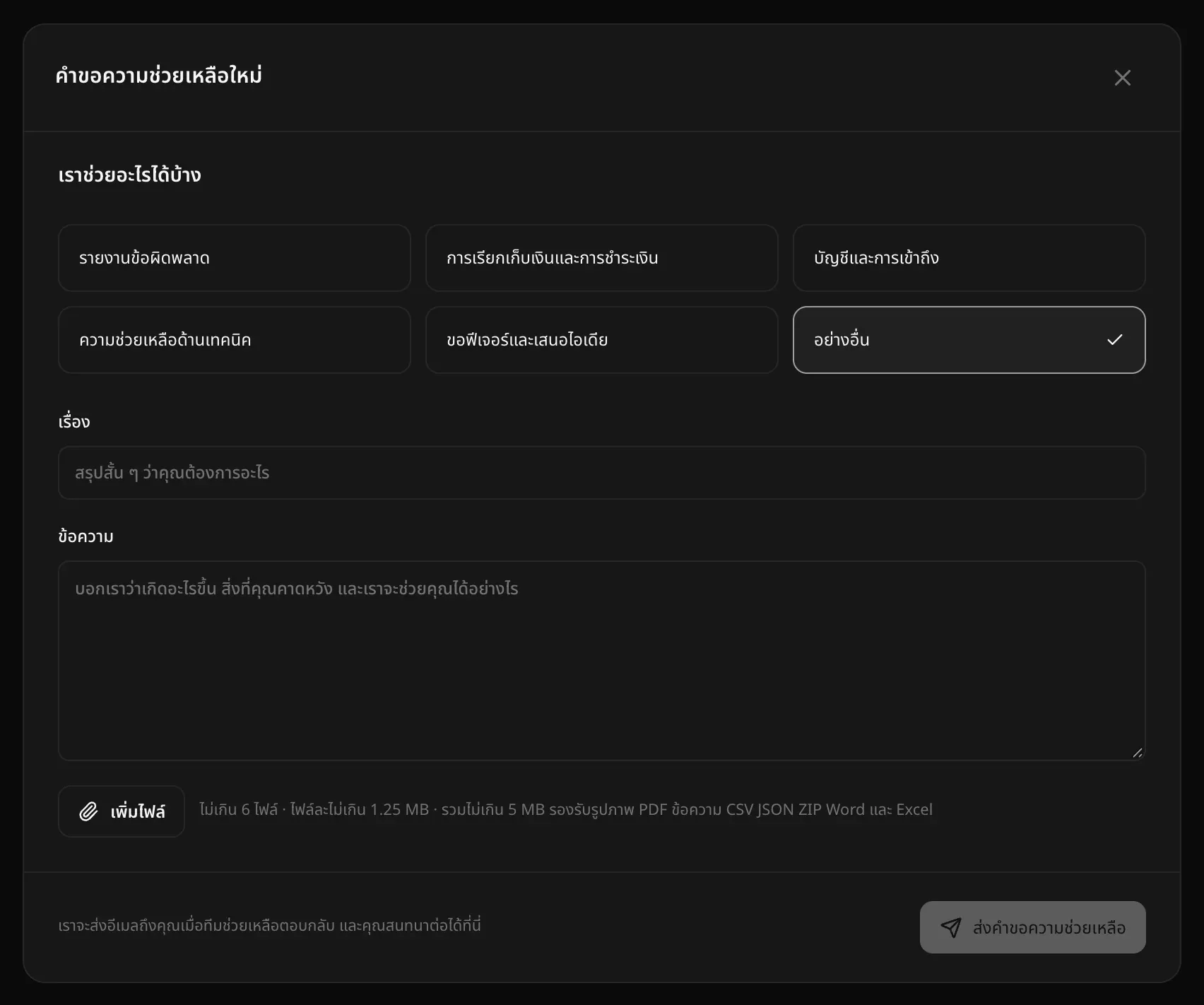Choose ขอฟีเจอร์และเสนอไอเดีย option
Image resolution: width=1204 pixels, height=1005 pixels.
click(602, 340)
